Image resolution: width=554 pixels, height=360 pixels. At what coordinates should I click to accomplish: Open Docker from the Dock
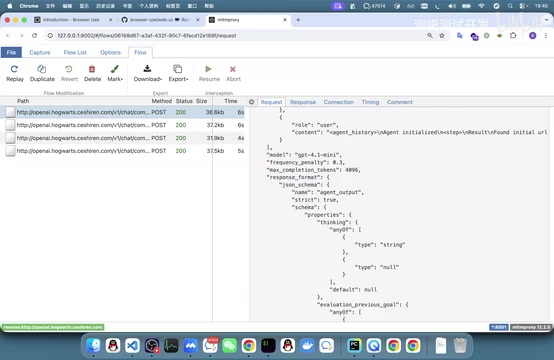coord(307,346)
